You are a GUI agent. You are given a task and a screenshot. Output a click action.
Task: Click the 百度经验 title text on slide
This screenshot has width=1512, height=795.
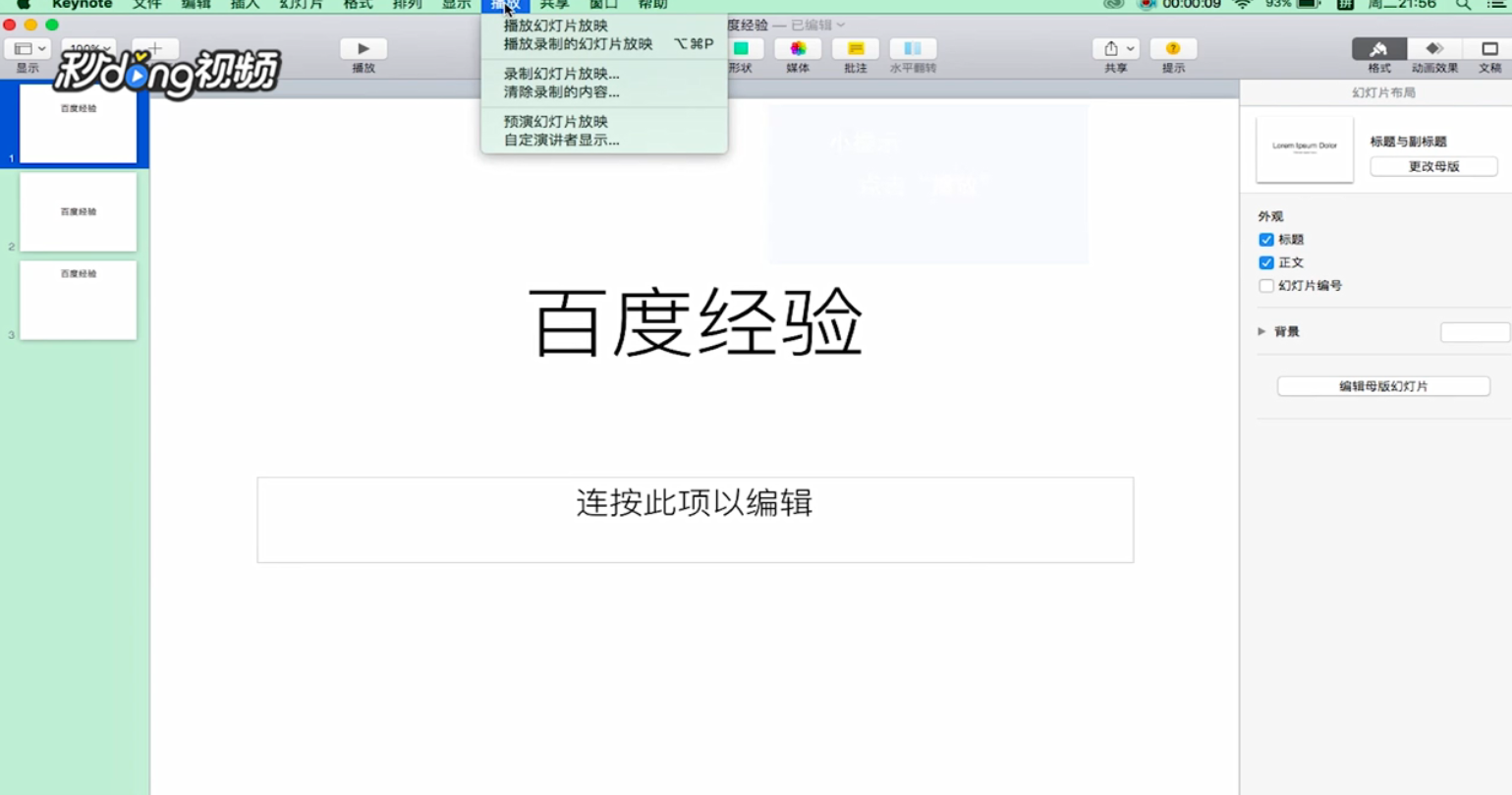[696, 323]
